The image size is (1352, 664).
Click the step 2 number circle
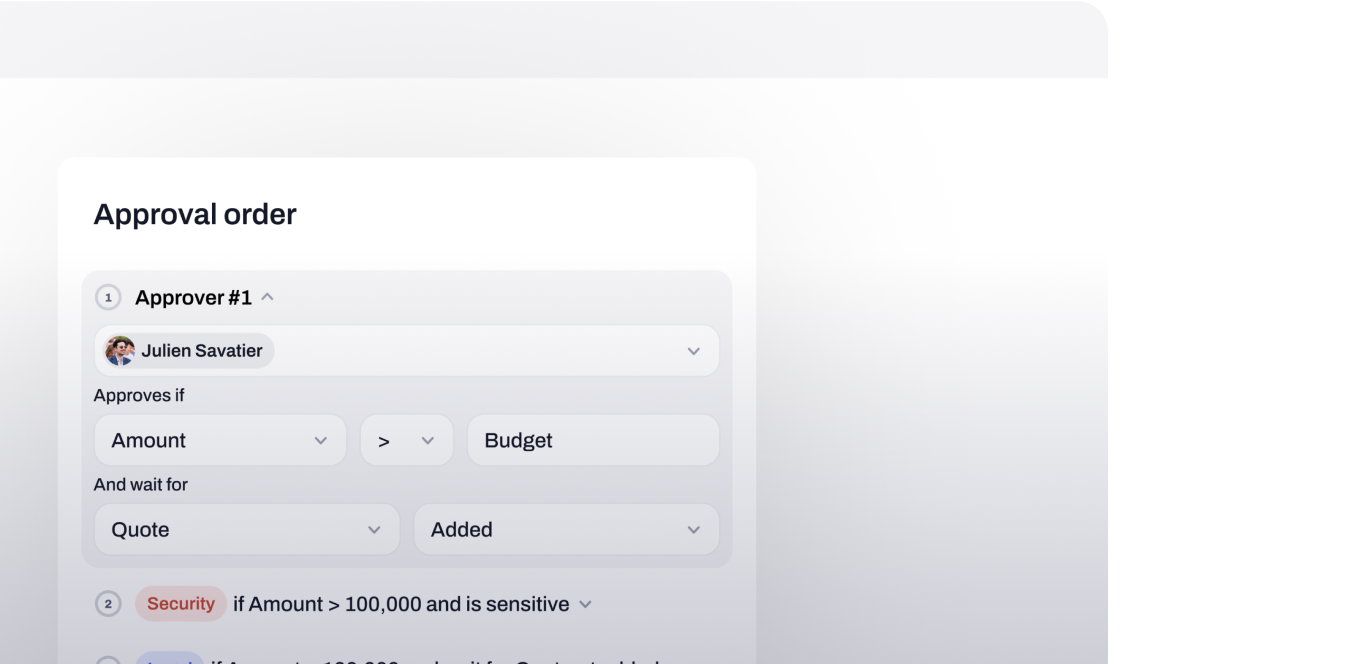click(108, 604)
